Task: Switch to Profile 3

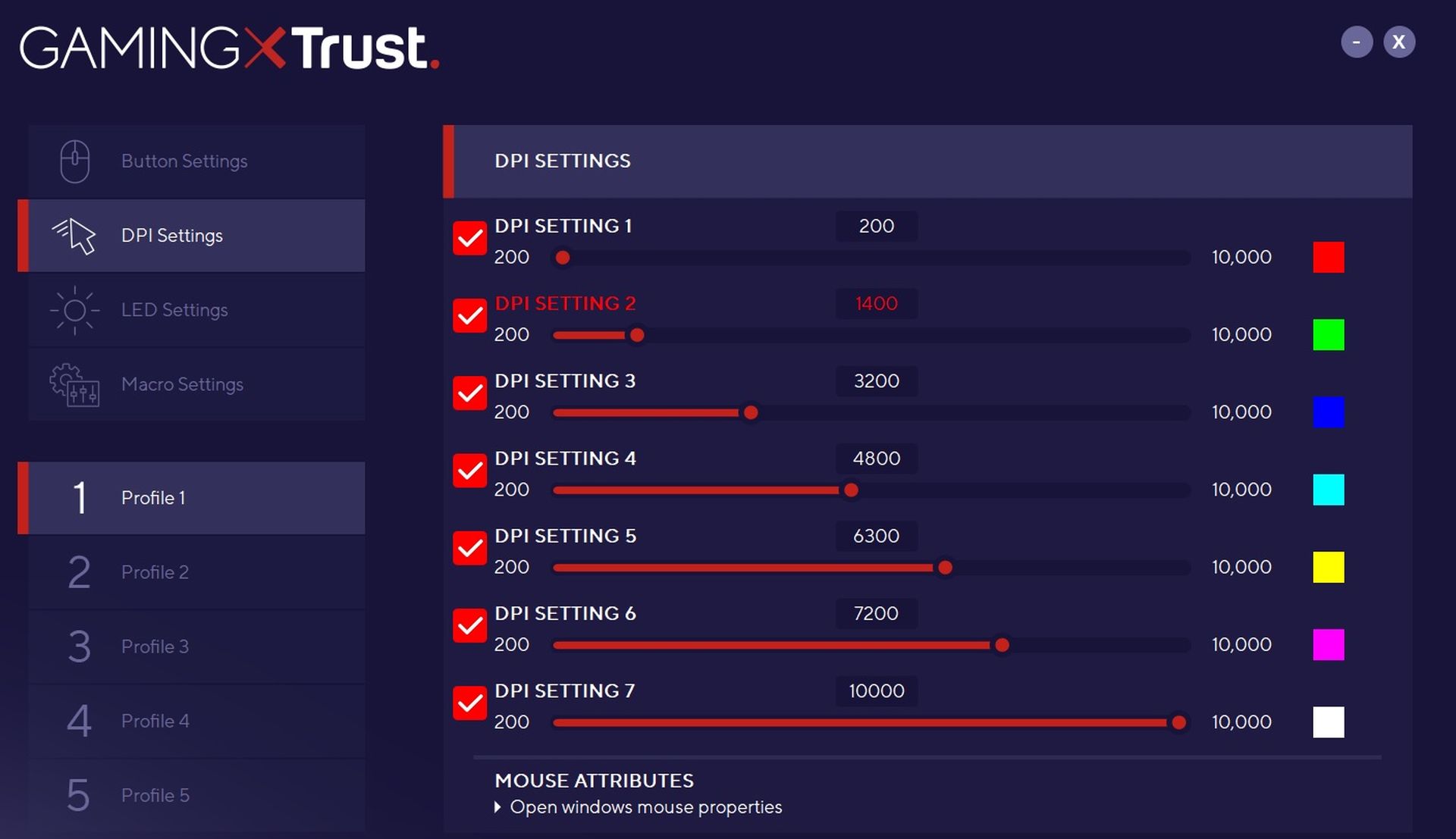Action: click(x=155, y=646)
